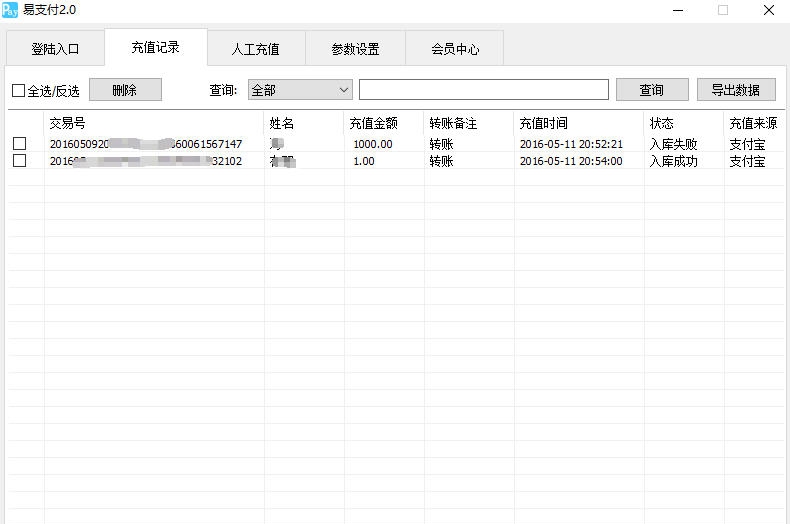
Task: Click the 易支付 Pay app icon in title bar
Action: click(10, 10)
